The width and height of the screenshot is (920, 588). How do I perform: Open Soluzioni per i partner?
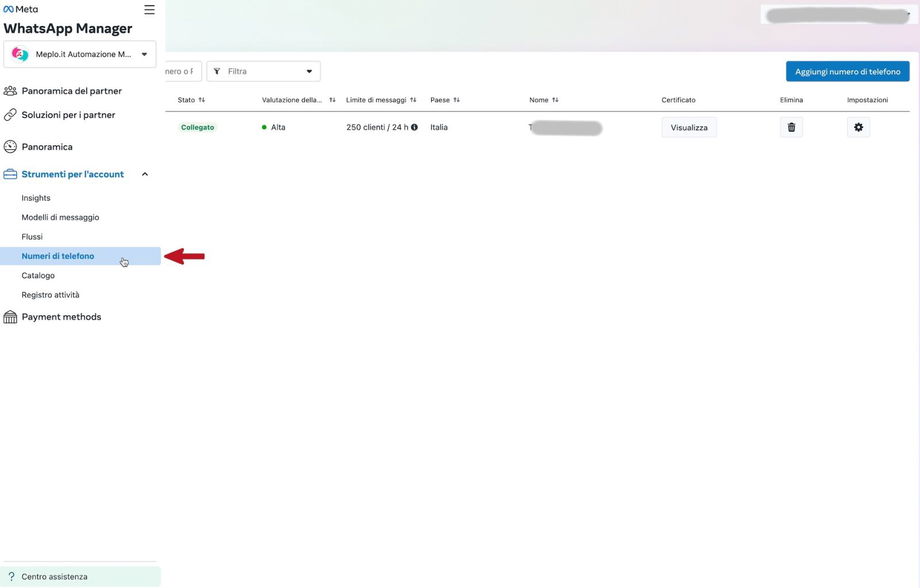pos(68,115)
